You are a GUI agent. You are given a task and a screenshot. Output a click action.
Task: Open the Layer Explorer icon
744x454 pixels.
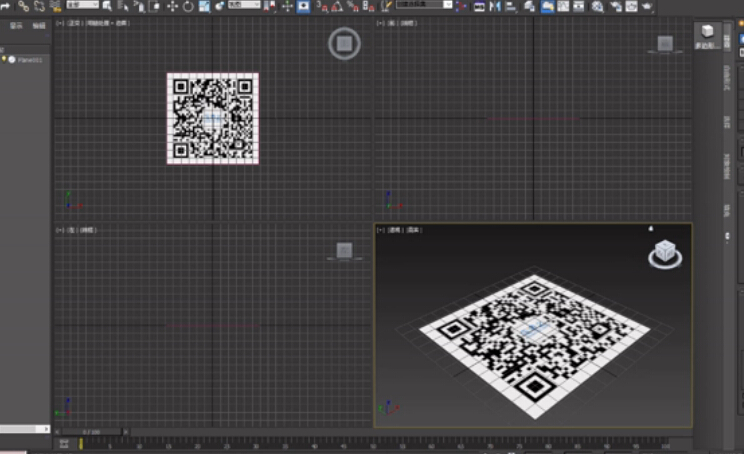[530, 6]
